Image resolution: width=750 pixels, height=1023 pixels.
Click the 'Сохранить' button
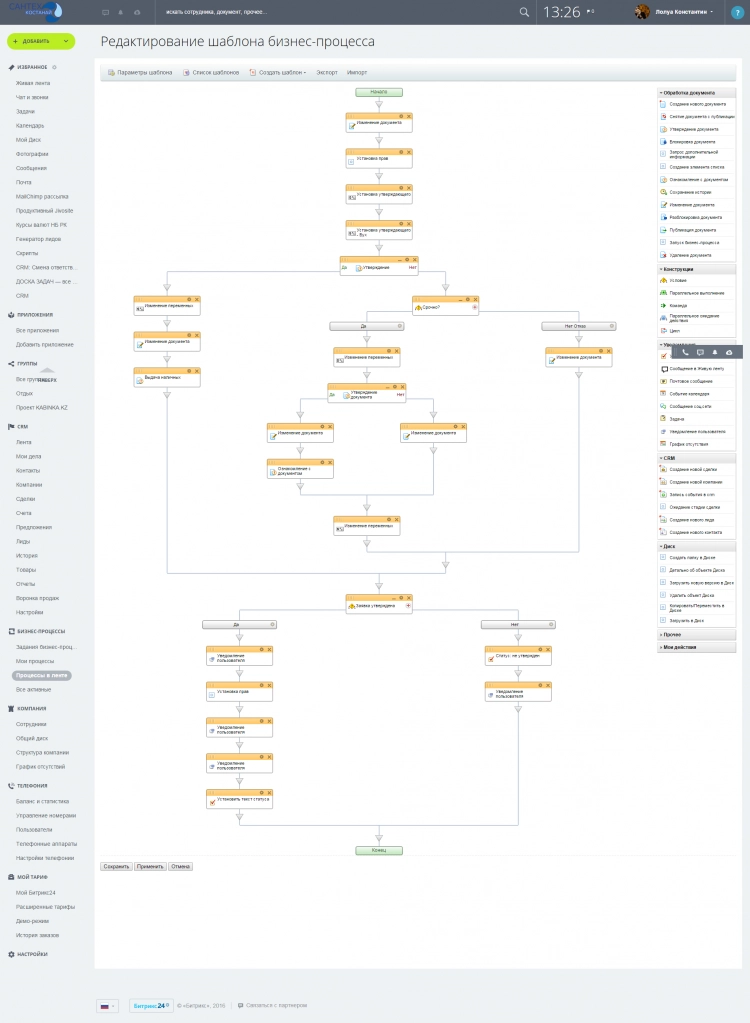point(116,866)
